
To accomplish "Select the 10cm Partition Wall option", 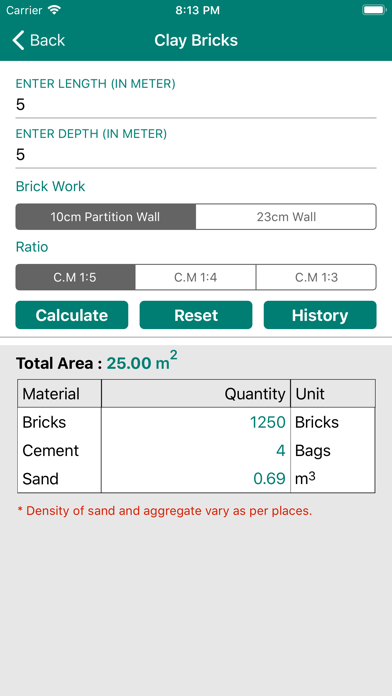I will point(106,217).
